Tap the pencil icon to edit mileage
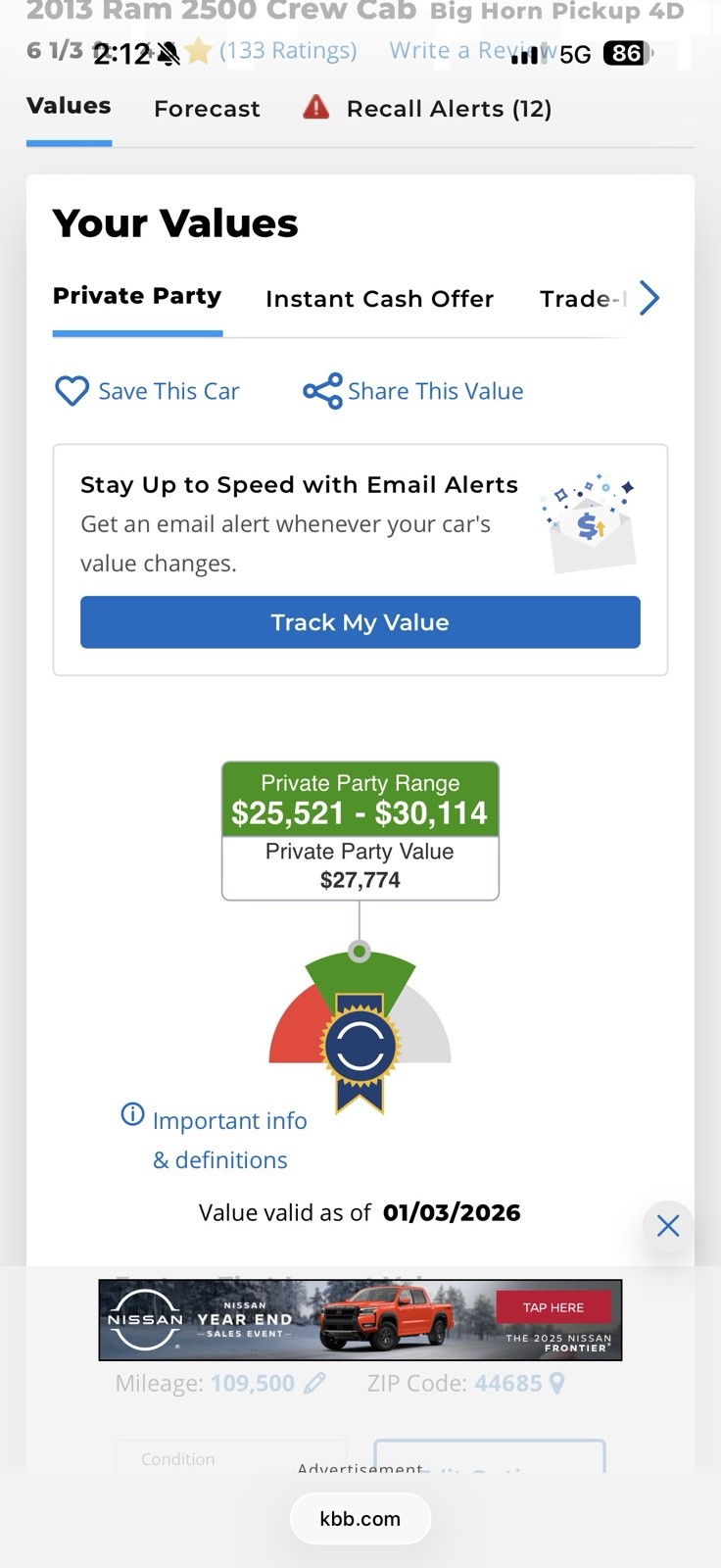Screen dimensions: 721x1568 (314, 1383)
